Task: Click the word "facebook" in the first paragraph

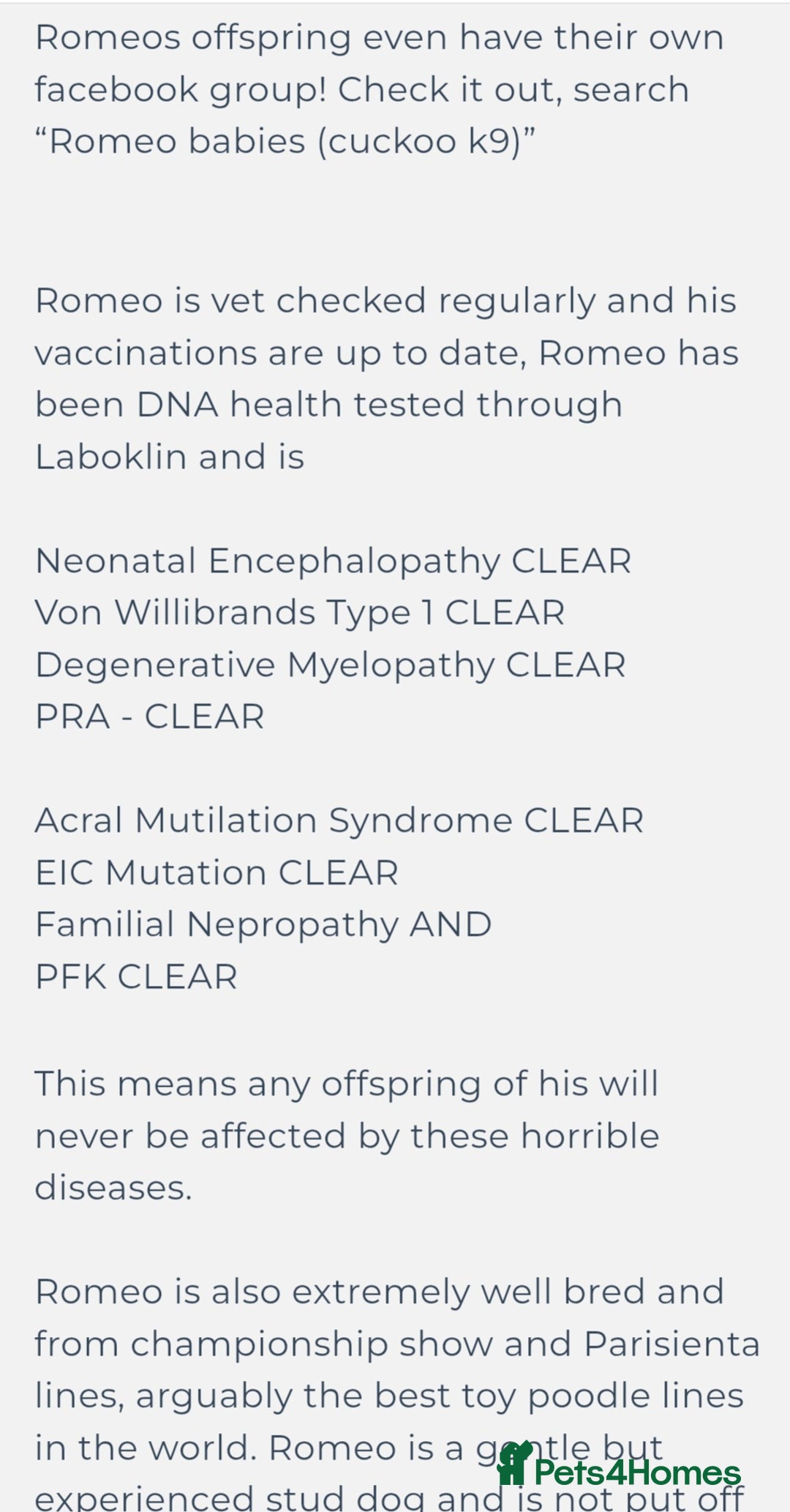Action: (x=117, y=90)
